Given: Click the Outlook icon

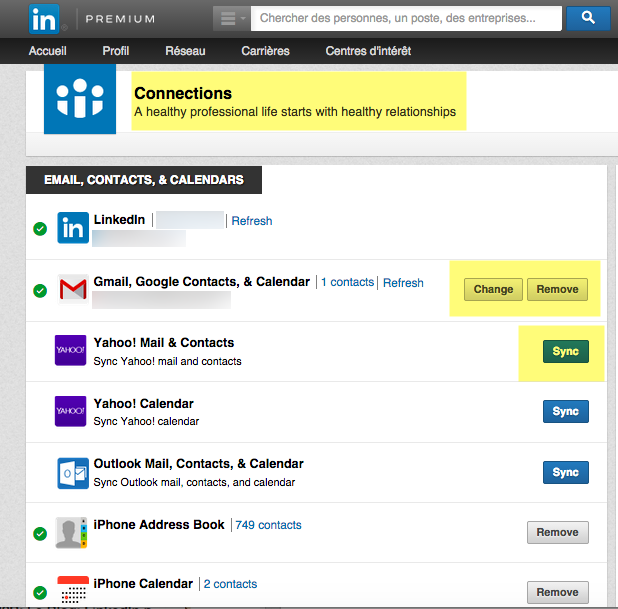Looking at the screenshot, I should pyautogui.click(x=73, y=473).
